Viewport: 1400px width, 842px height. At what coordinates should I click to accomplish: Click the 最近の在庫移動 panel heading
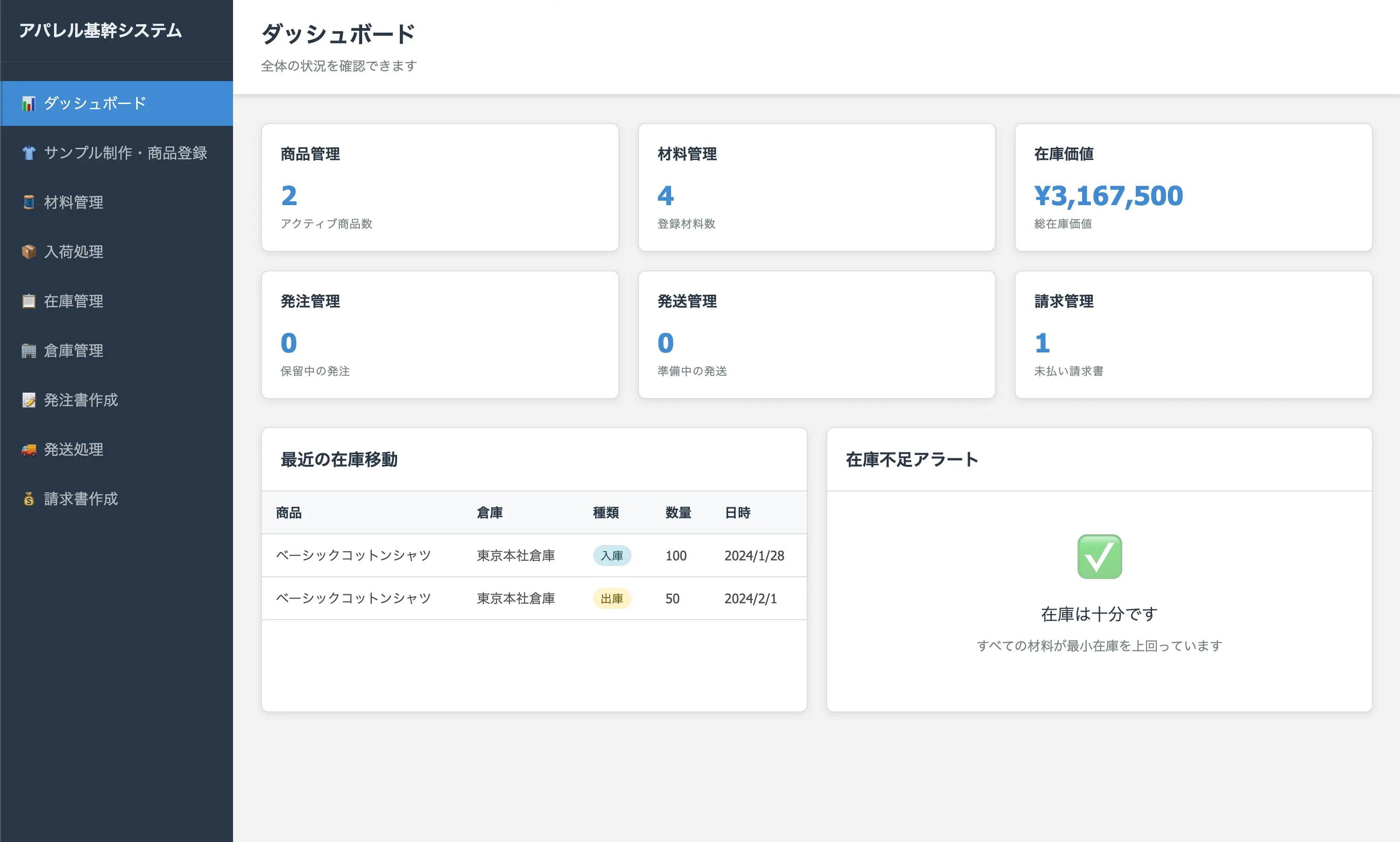[338, 460]
